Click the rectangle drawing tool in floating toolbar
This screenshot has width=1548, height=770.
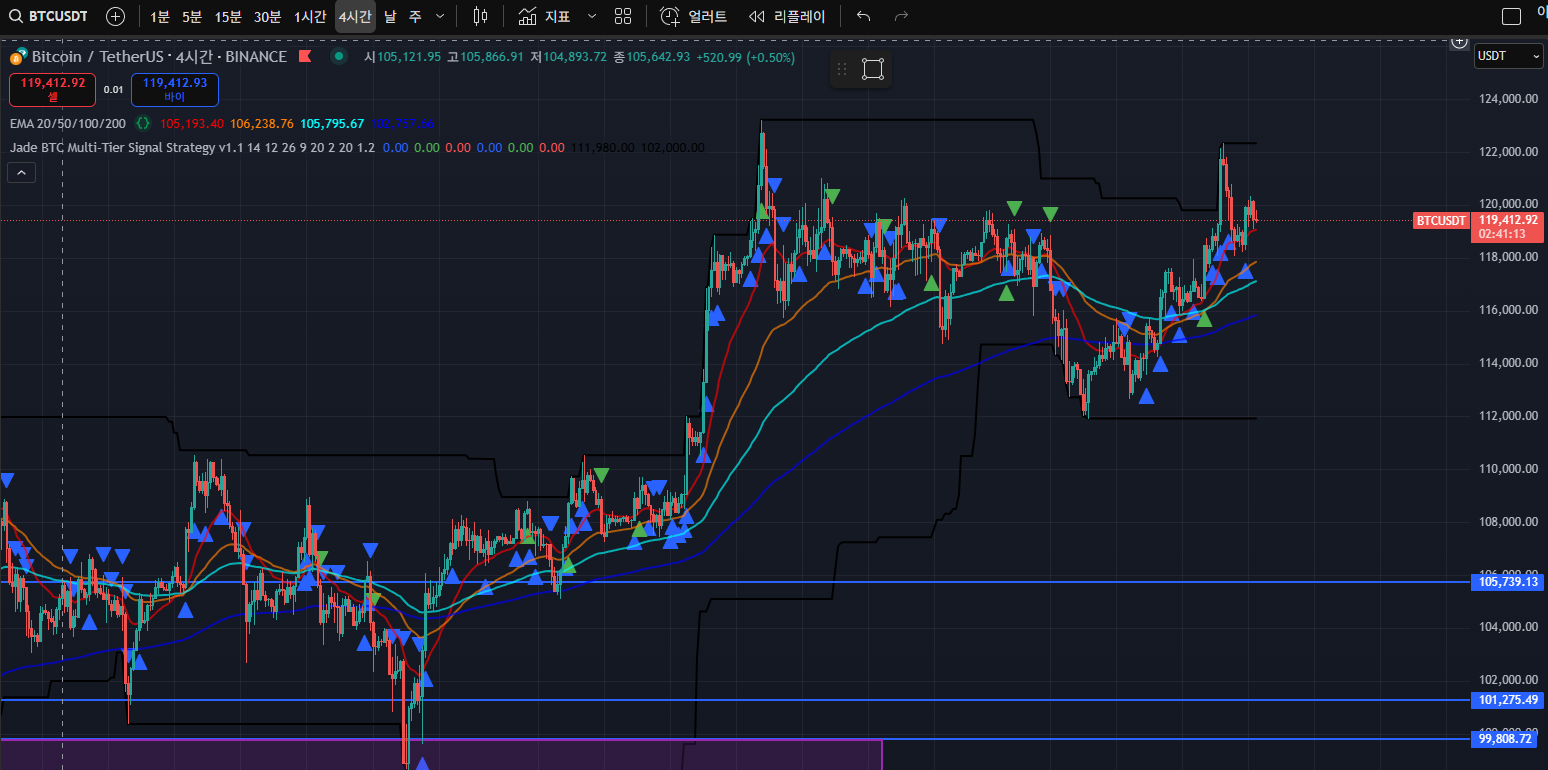(x=873, y=69)
